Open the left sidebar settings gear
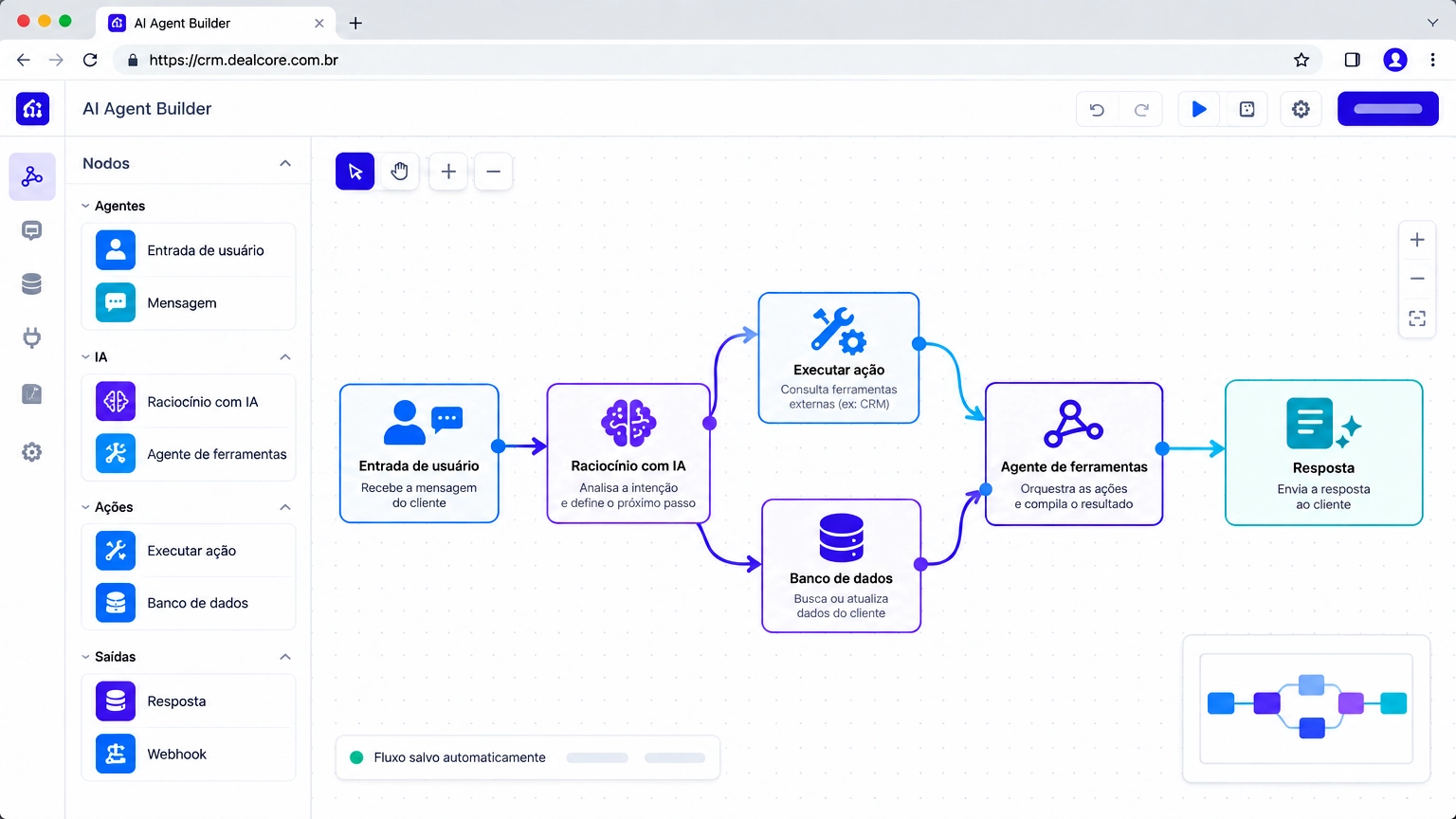1456x819 pixels. 32,452
